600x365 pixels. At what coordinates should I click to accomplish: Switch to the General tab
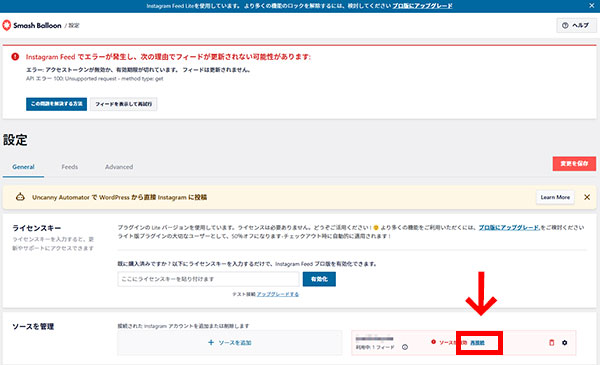[23, 167]
